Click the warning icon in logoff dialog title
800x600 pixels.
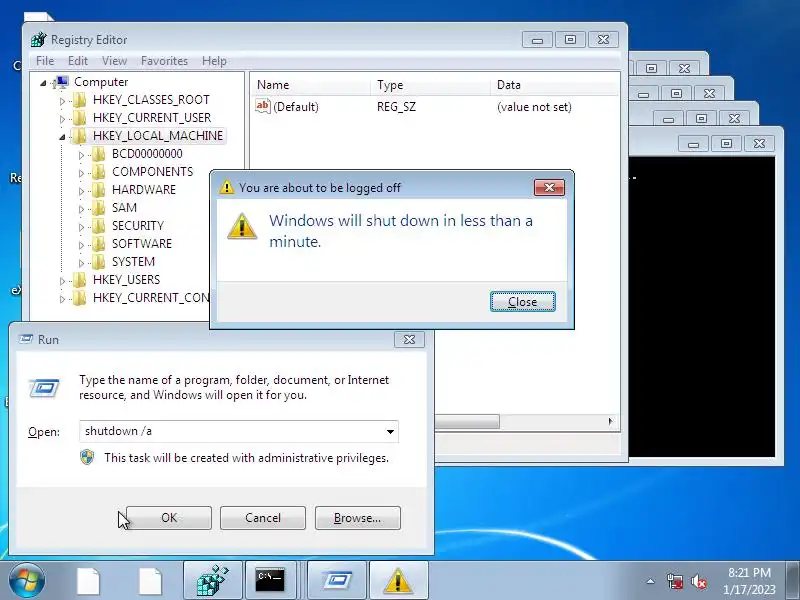pos(227,187)
